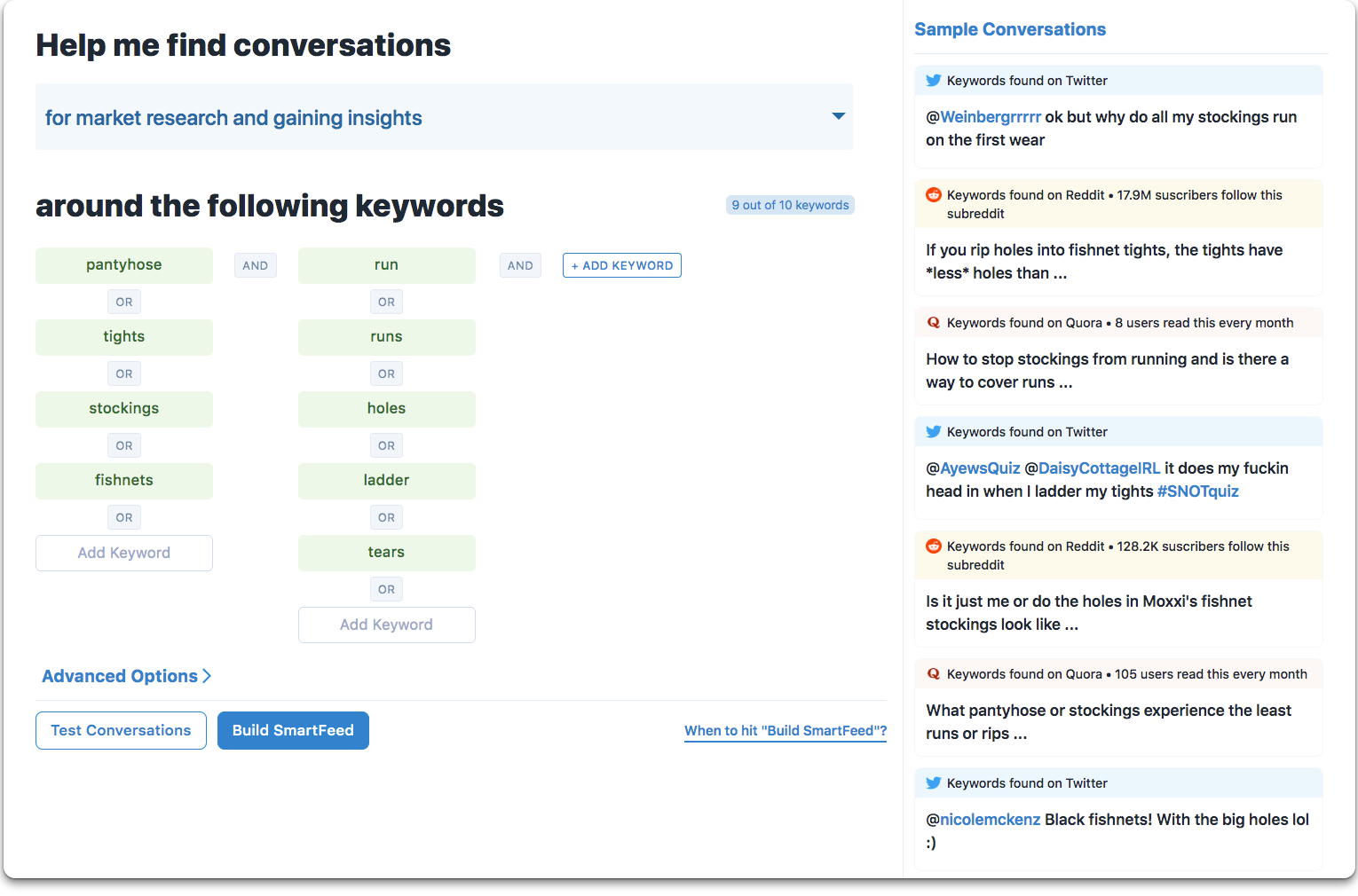Open the When to hit Build SmartFeed link

pyautogui.click(x=786, y=731)
